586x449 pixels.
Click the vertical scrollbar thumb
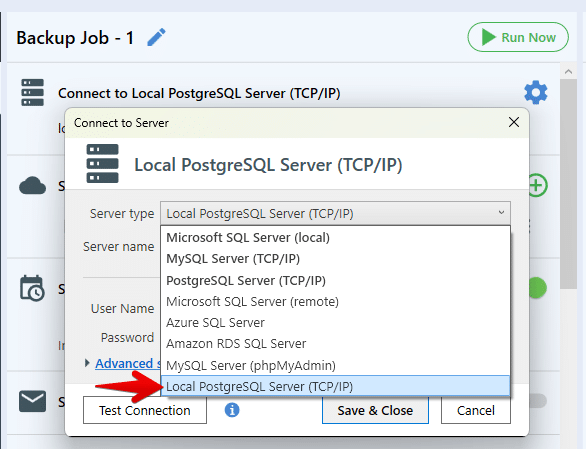(568, 183)
